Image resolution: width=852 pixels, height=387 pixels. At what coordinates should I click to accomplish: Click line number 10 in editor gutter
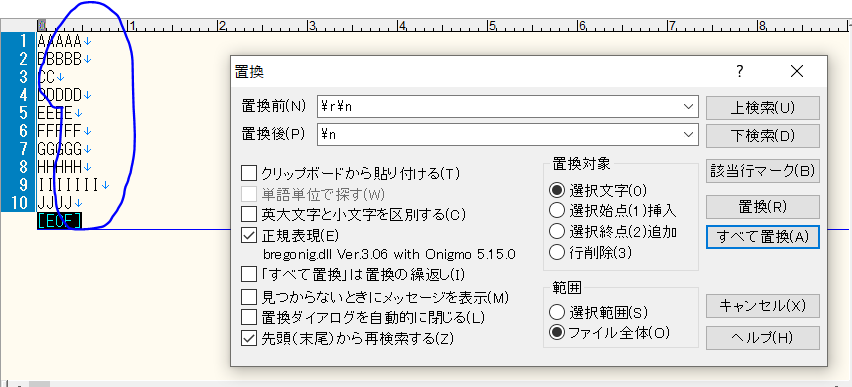[x=20, y=203]
